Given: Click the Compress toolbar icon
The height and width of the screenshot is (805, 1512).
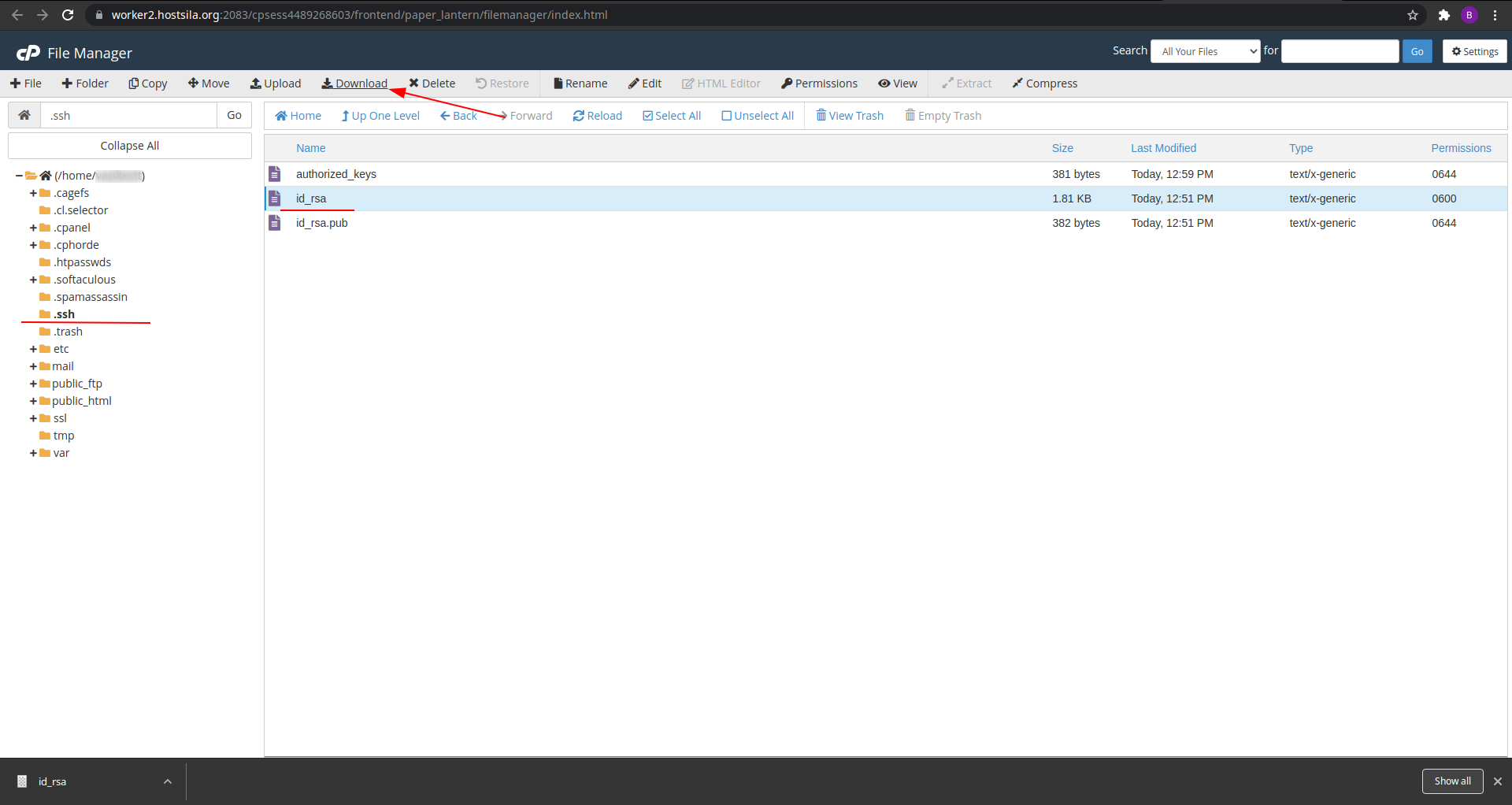Looking at the screenshot, I should (x=1044, y=83).
